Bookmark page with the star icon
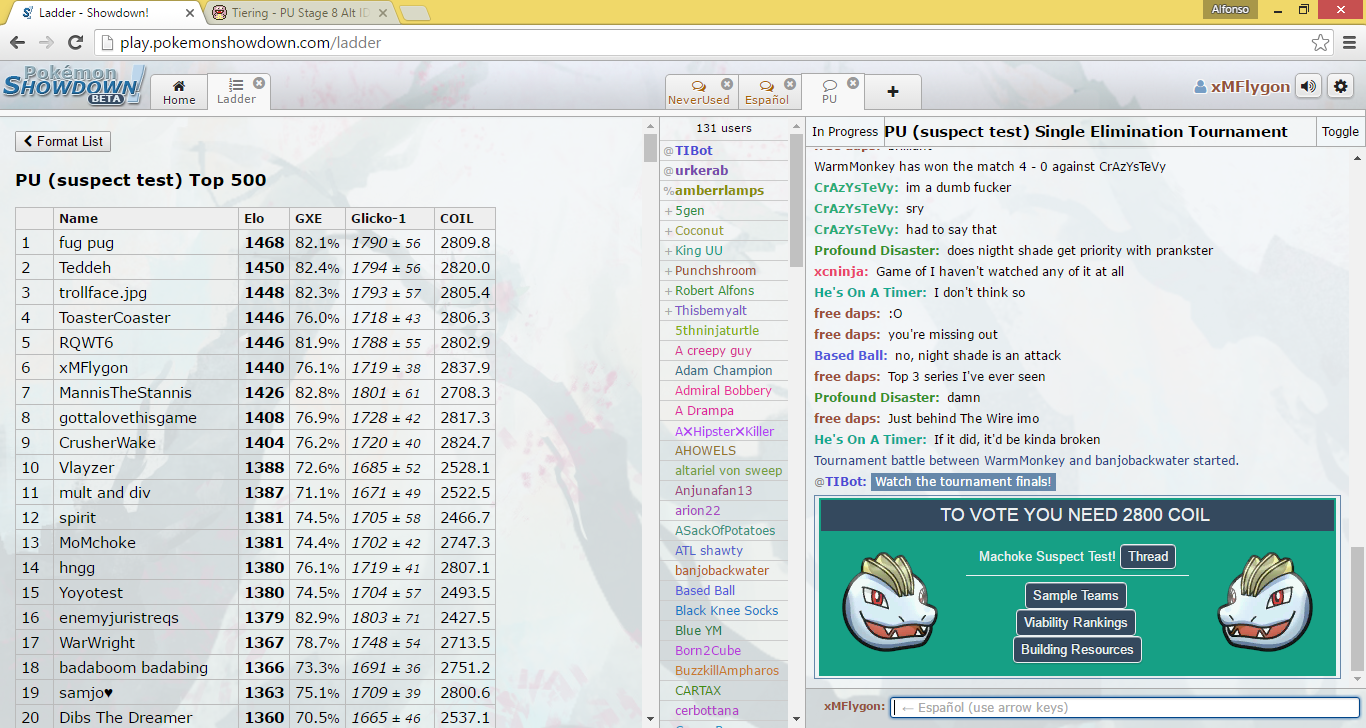Screen dimensions: 1366x728 tap(1320, 43)
